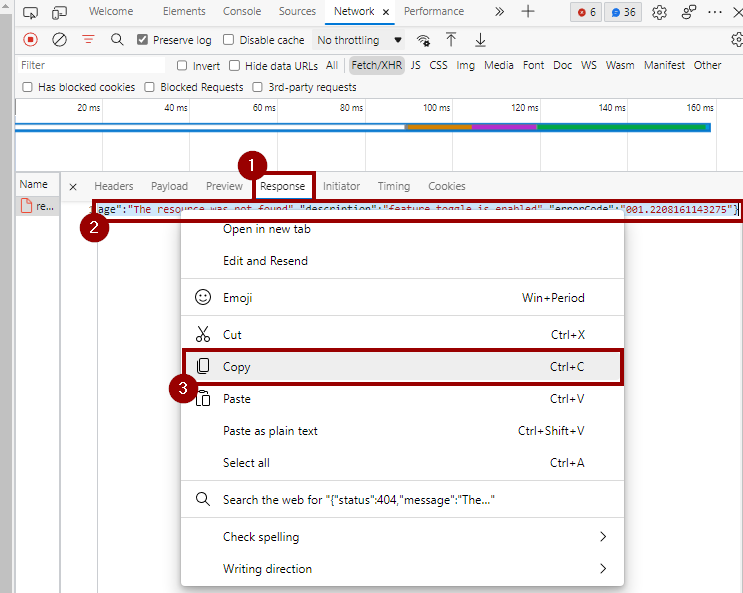The height and width of the screenshot is (593, 743).
Task: Click the import HAR upload arrow
Action: pyautogui.click(x=451, y=40)
